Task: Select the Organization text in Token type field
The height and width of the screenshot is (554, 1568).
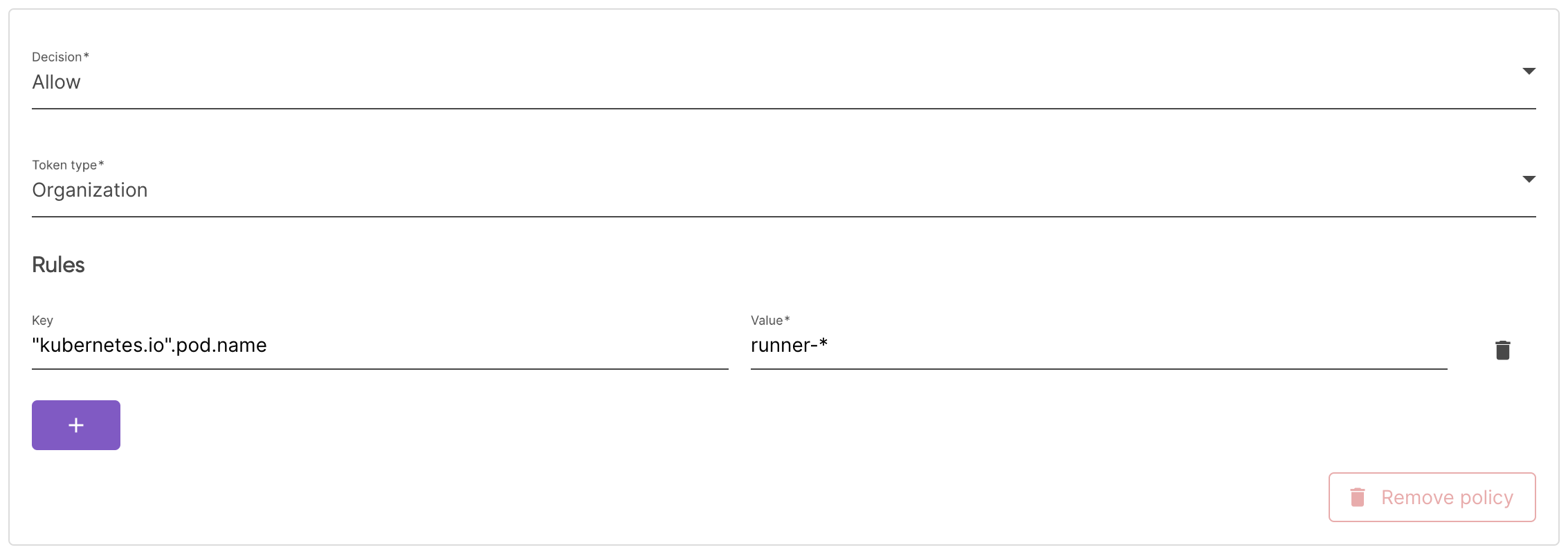Action: [x=90, y=190]
